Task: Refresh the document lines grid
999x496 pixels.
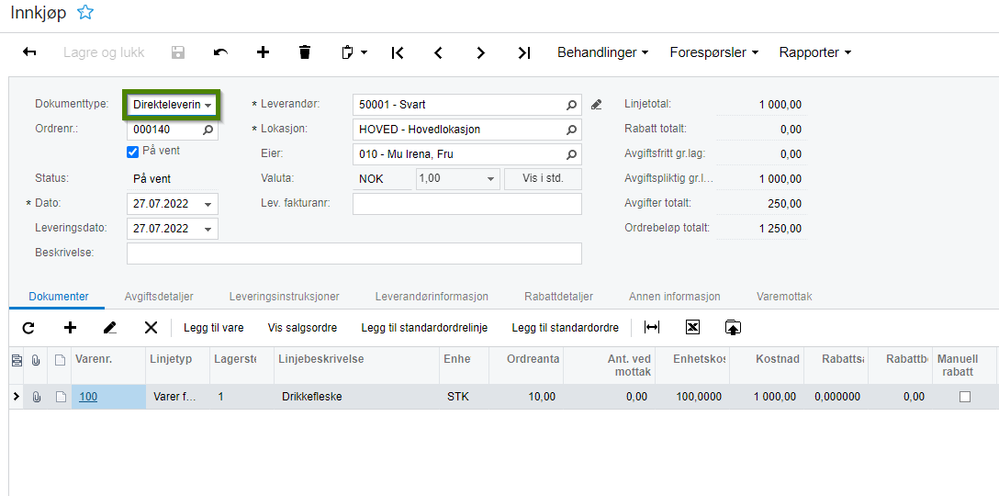Action: (x=29, y=328)
